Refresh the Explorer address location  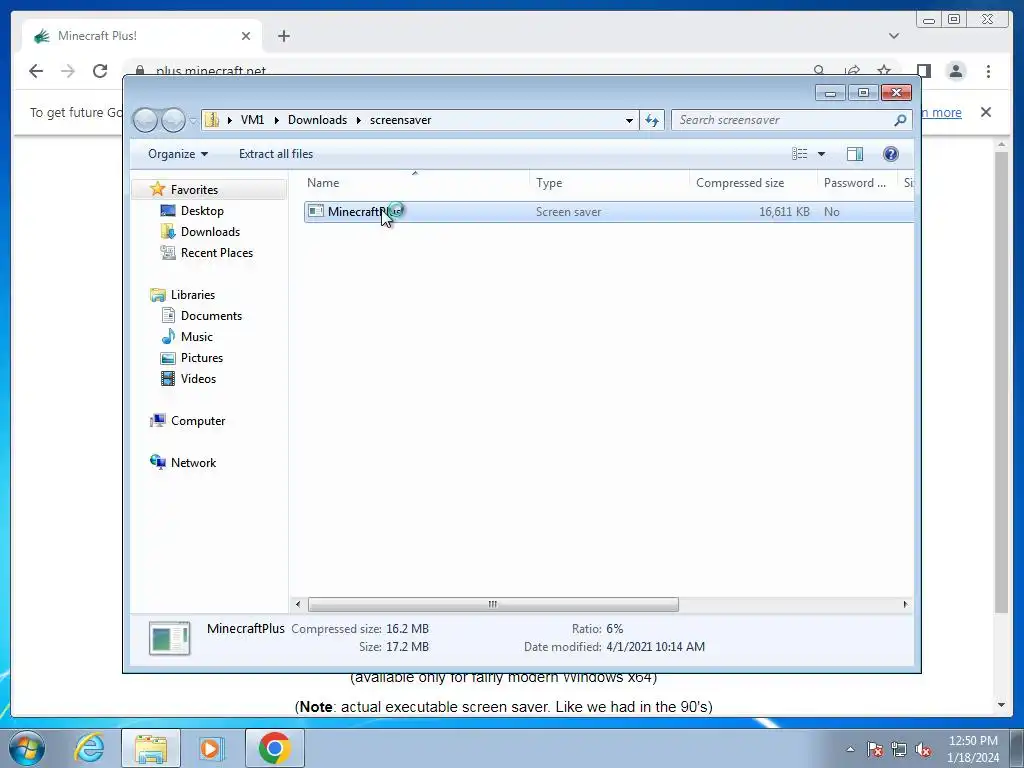click(x=652, y=120)
